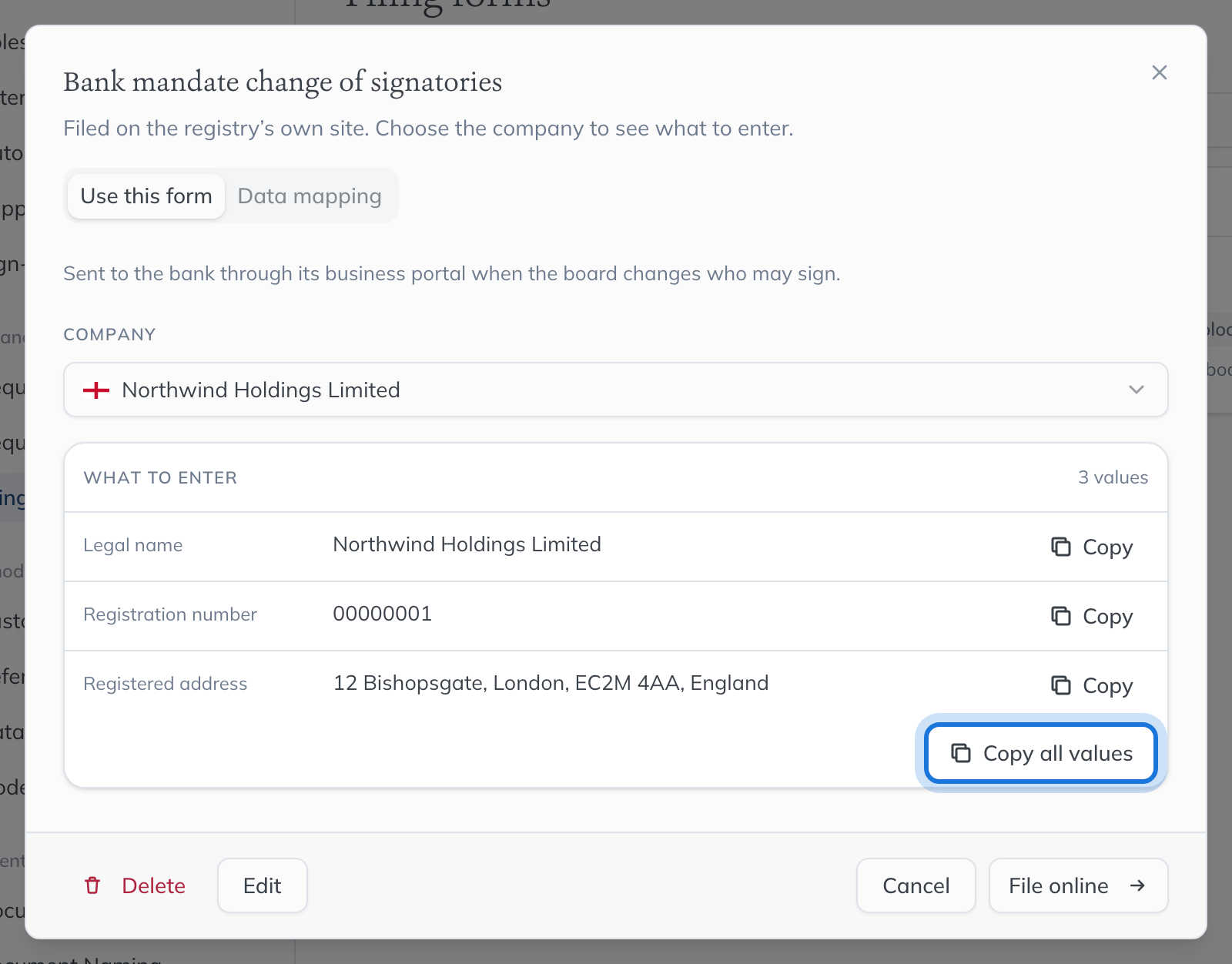
Task: Click the Copy all values icon
Action: tap(961, 753)
